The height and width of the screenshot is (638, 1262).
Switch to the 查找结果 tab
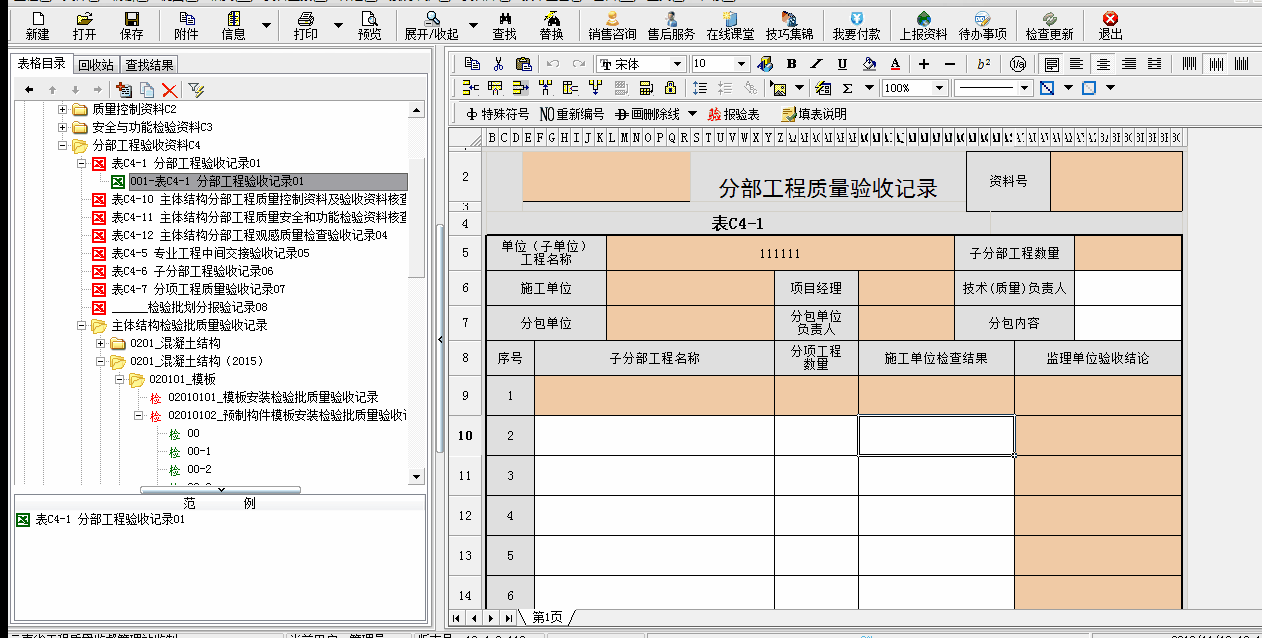point(149,66)
